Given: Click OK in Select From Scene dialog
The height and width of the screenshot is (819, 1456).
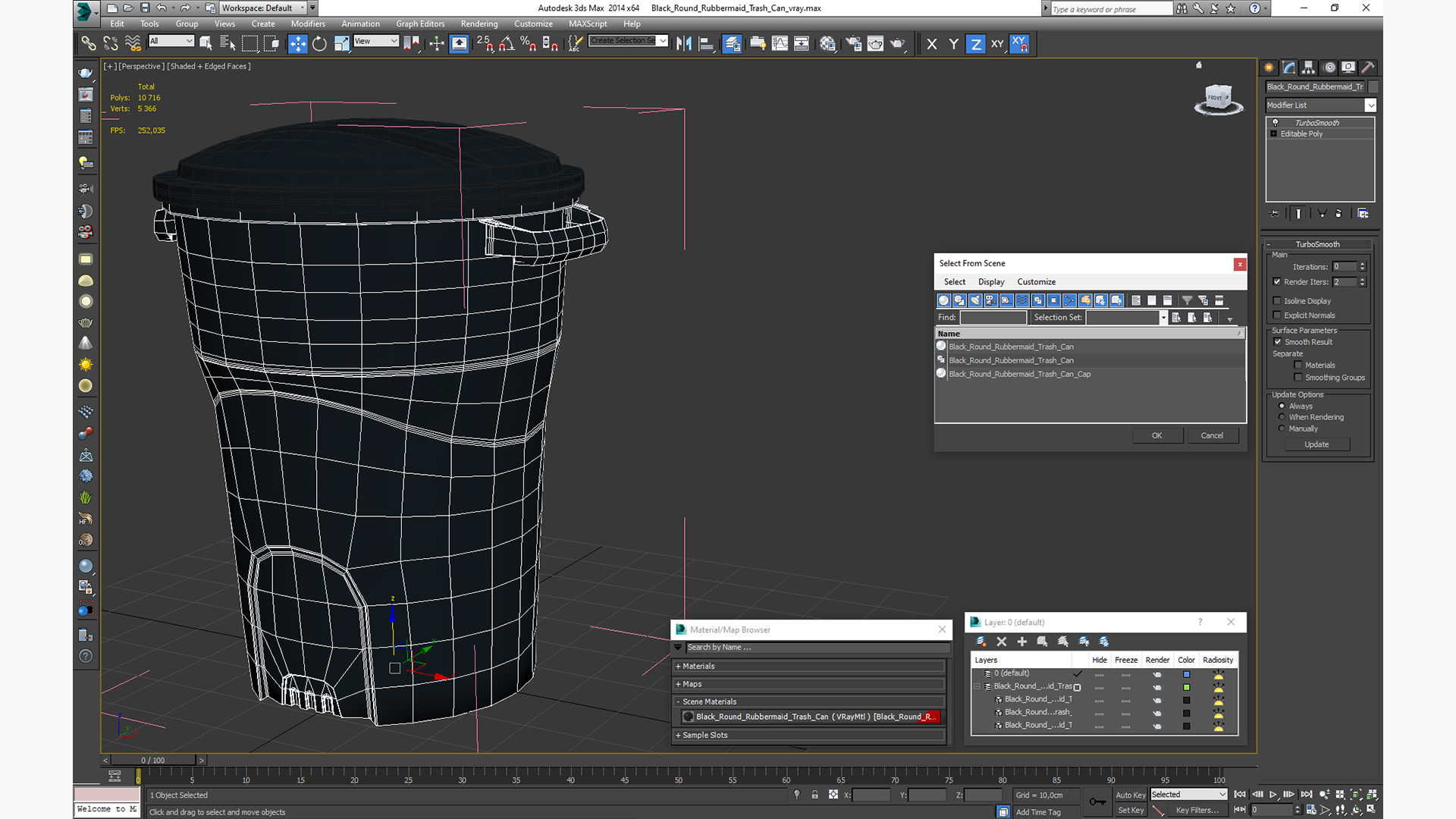Looking at the screenshot, I should click(1156, 435).
